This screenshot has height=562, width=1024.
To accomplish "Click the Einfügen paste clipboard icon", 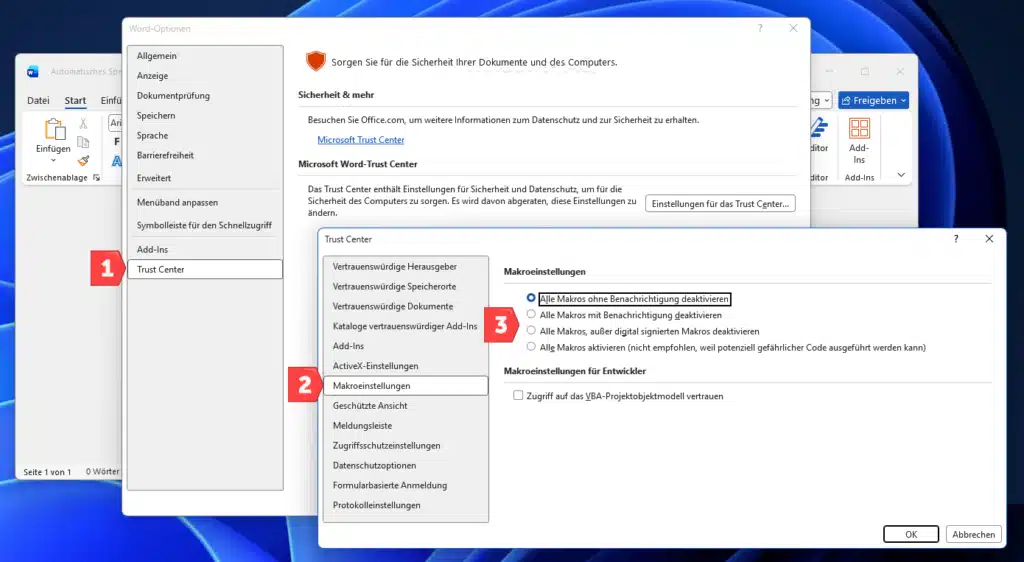I will coord(54,129).
